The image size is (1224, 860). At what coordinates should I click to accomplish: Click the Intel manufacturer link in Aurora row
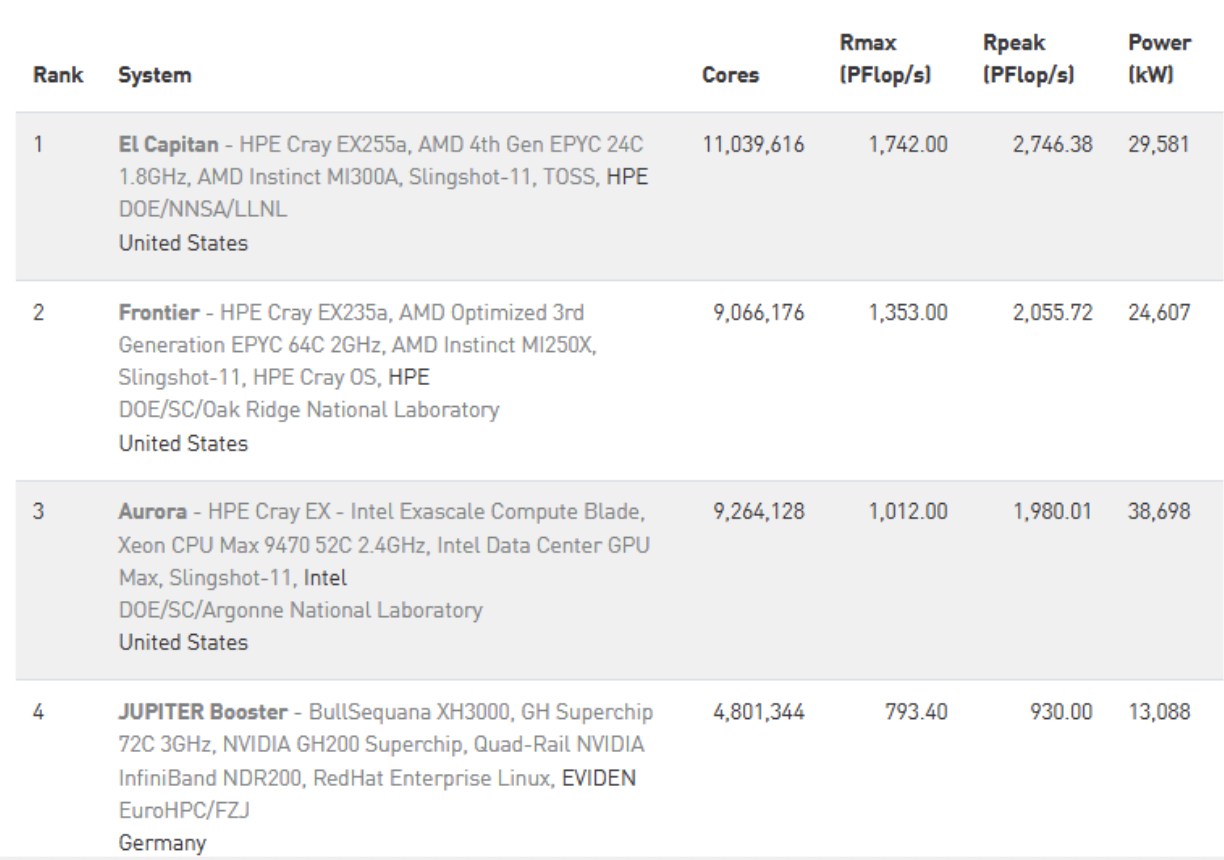tap(325, 577)
